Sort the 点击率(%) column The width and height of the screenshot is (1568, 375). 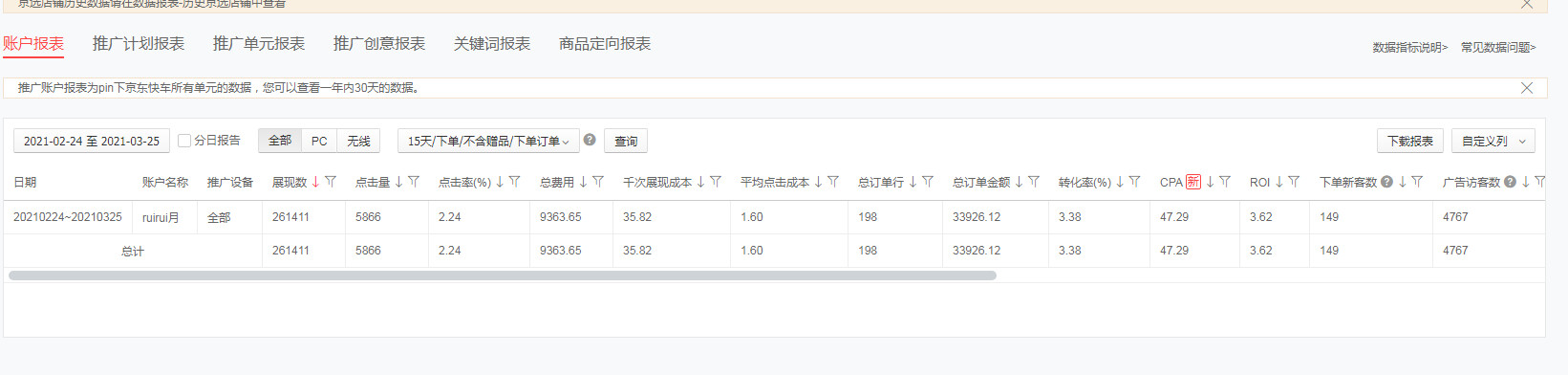pyautogui.click(x=499, y=182)
